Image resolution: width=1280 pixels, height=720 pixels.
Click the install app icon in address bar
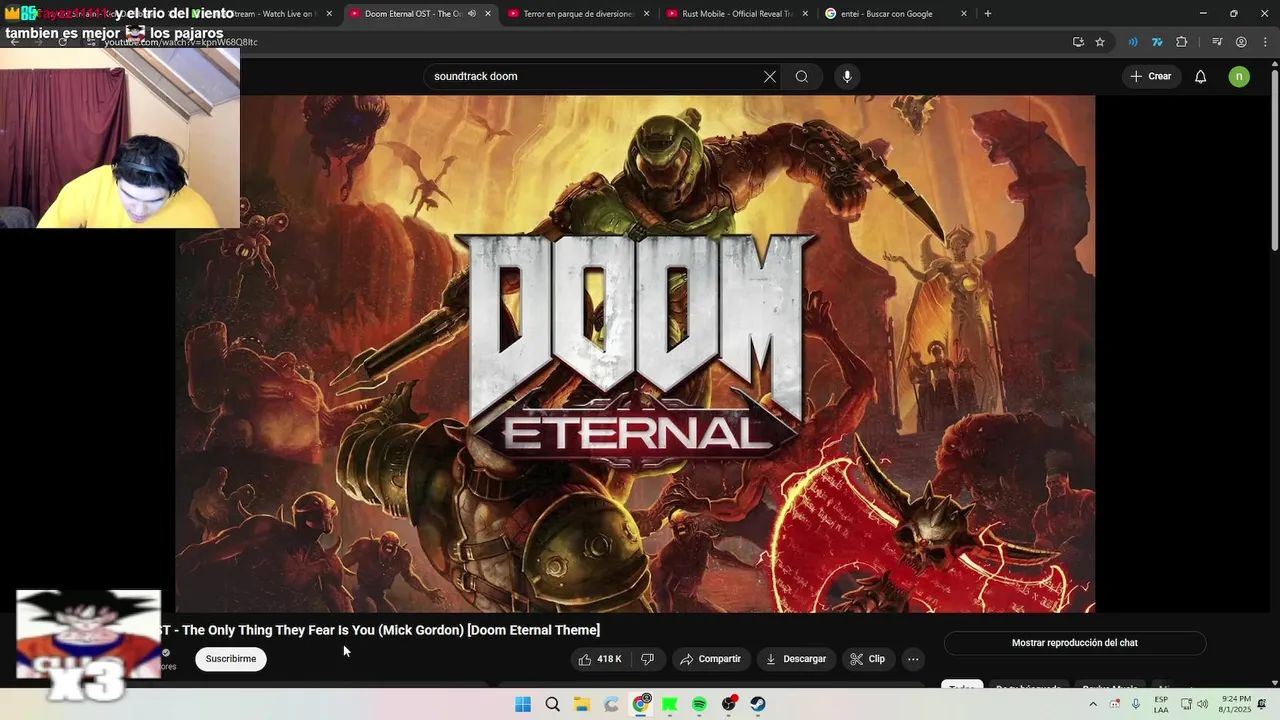(1078, 42)
